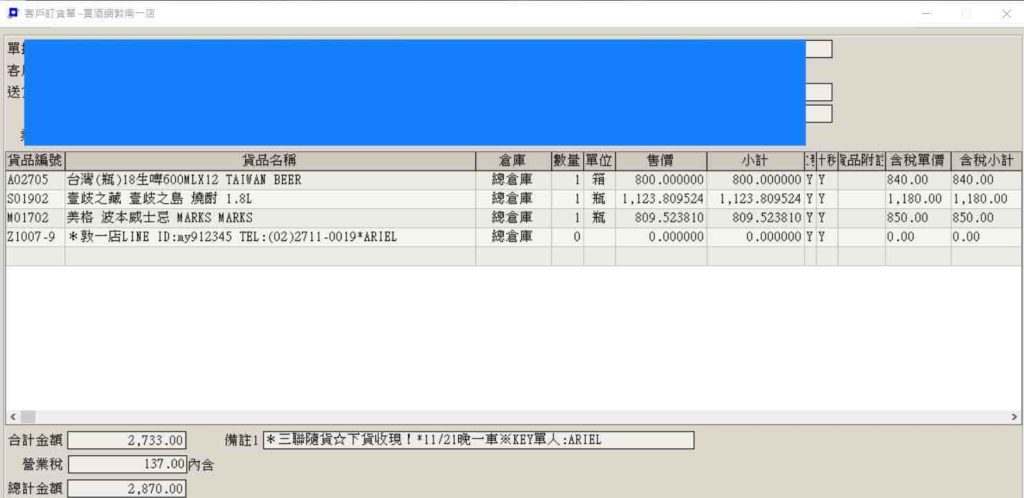Click the 單位 column header
Screen dimensions: 1024x498
pos(599,161)
